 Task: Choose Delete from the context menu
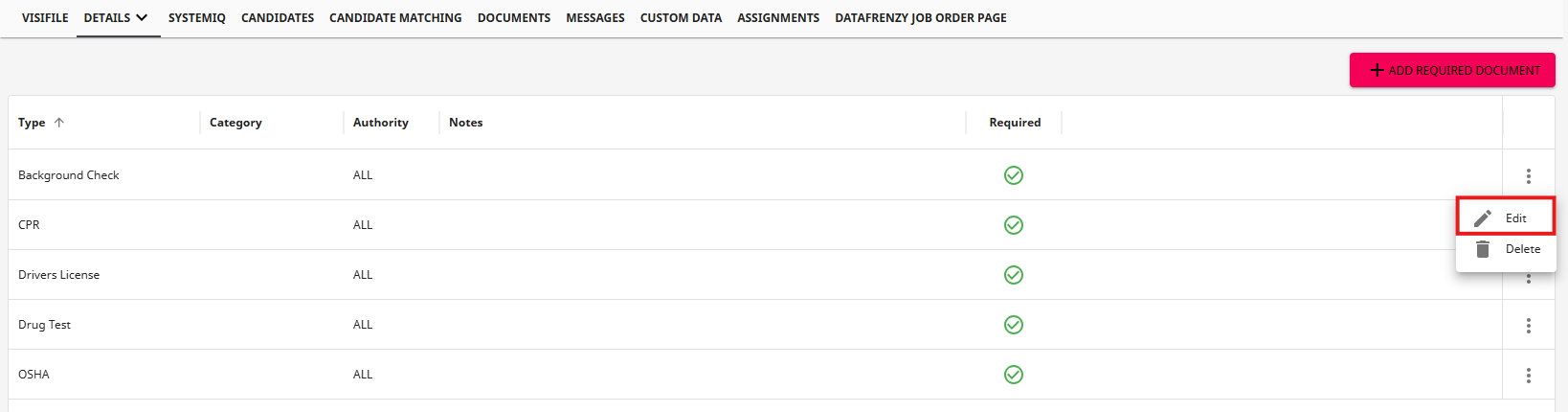click(x=1522, y=249)
